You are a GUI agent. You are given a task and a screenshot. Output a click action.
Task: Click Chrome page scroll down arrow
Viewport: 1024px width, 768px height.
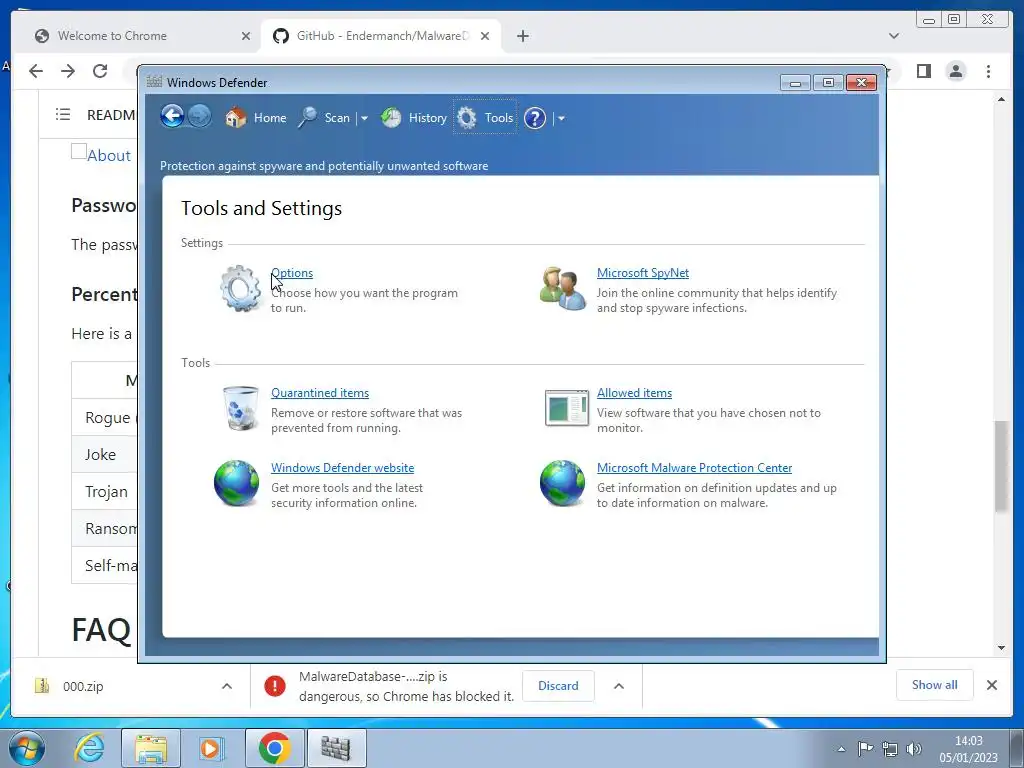click(1001, 648)
